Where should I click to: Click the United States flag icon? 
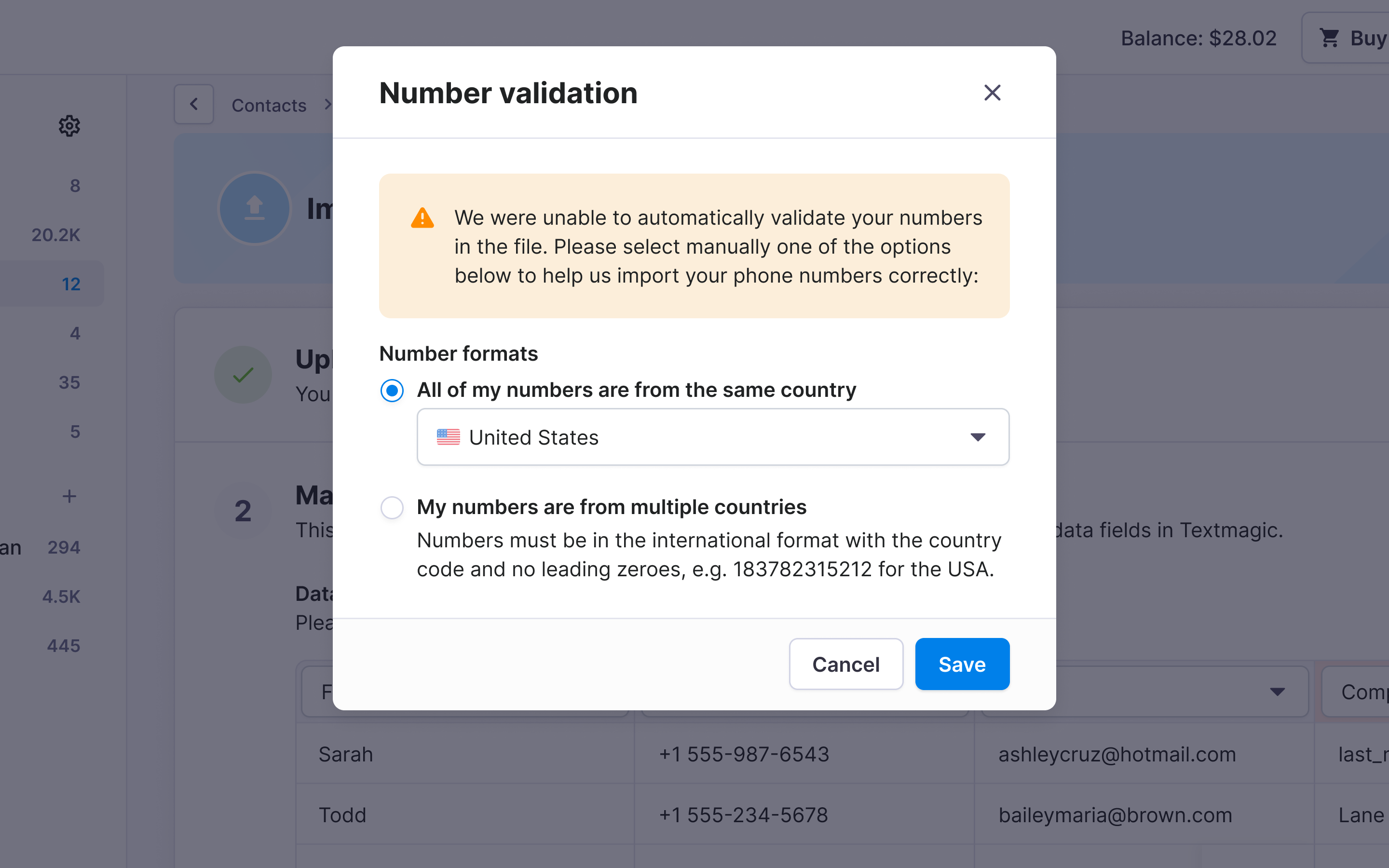point(448,437)
